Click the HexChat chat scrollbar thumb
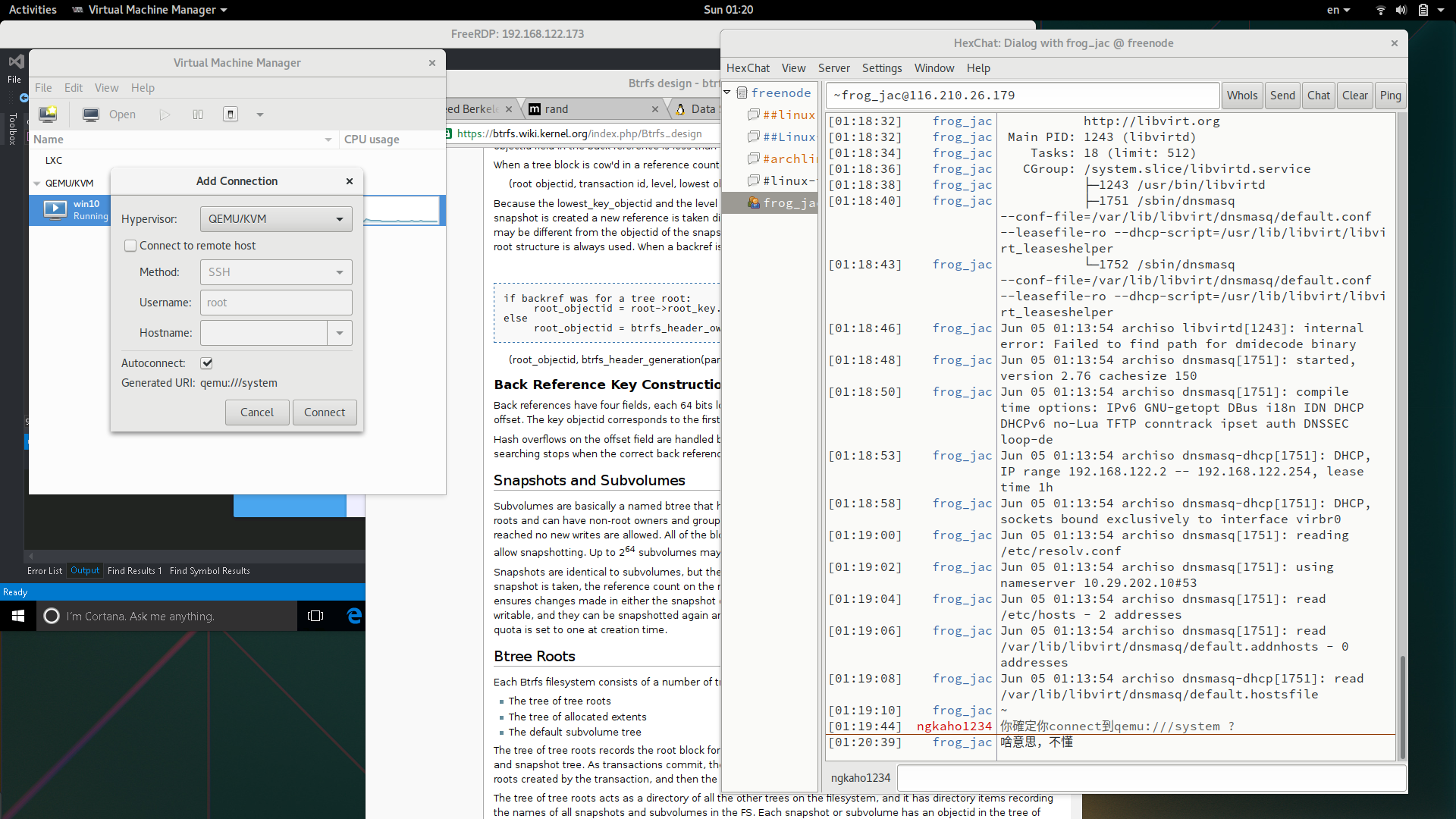Viewport: 1456px width, 819px height. click(1402, 707)
